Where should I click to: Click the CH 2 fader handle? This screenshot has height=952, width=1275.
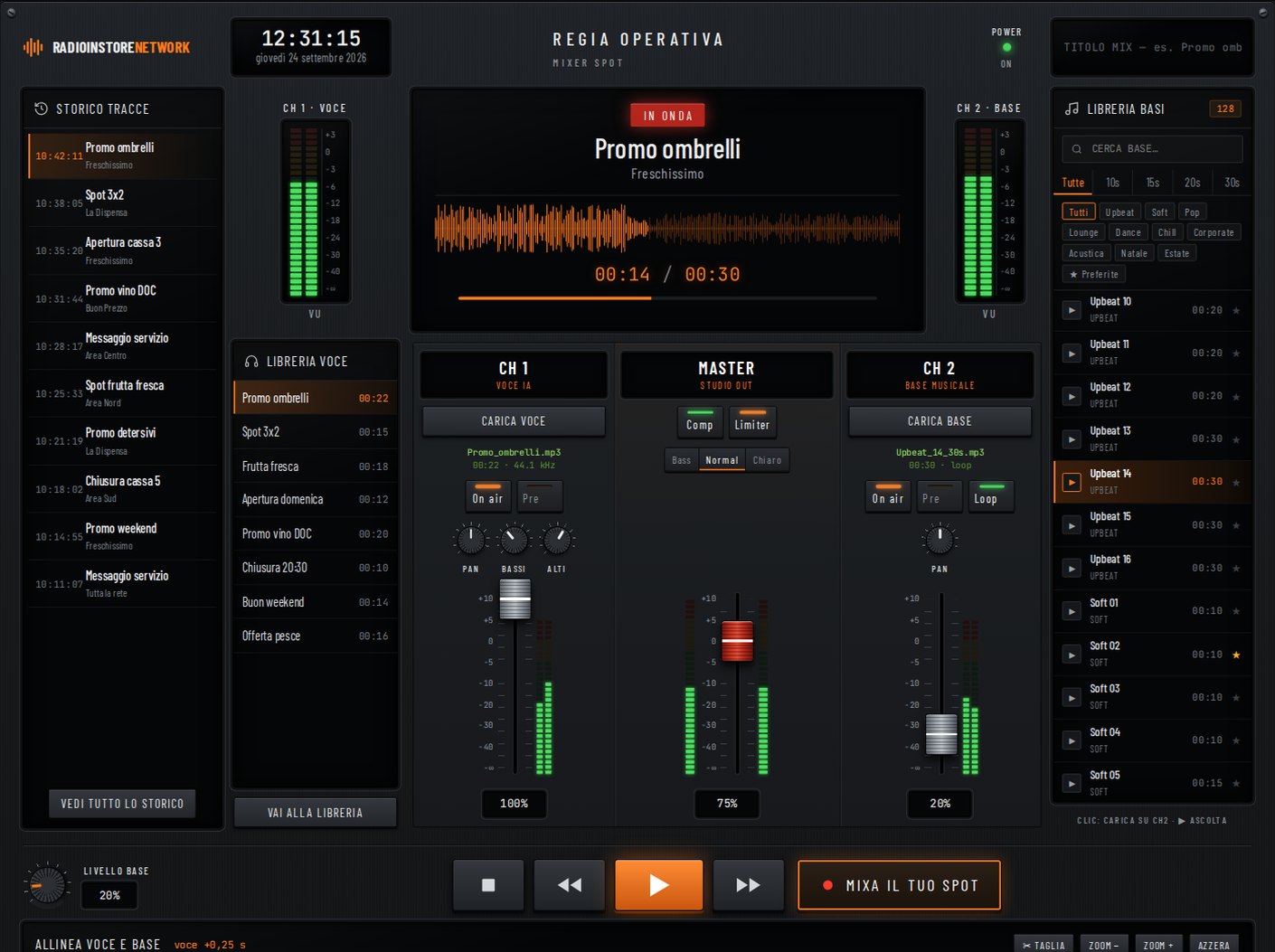point(941,734)
